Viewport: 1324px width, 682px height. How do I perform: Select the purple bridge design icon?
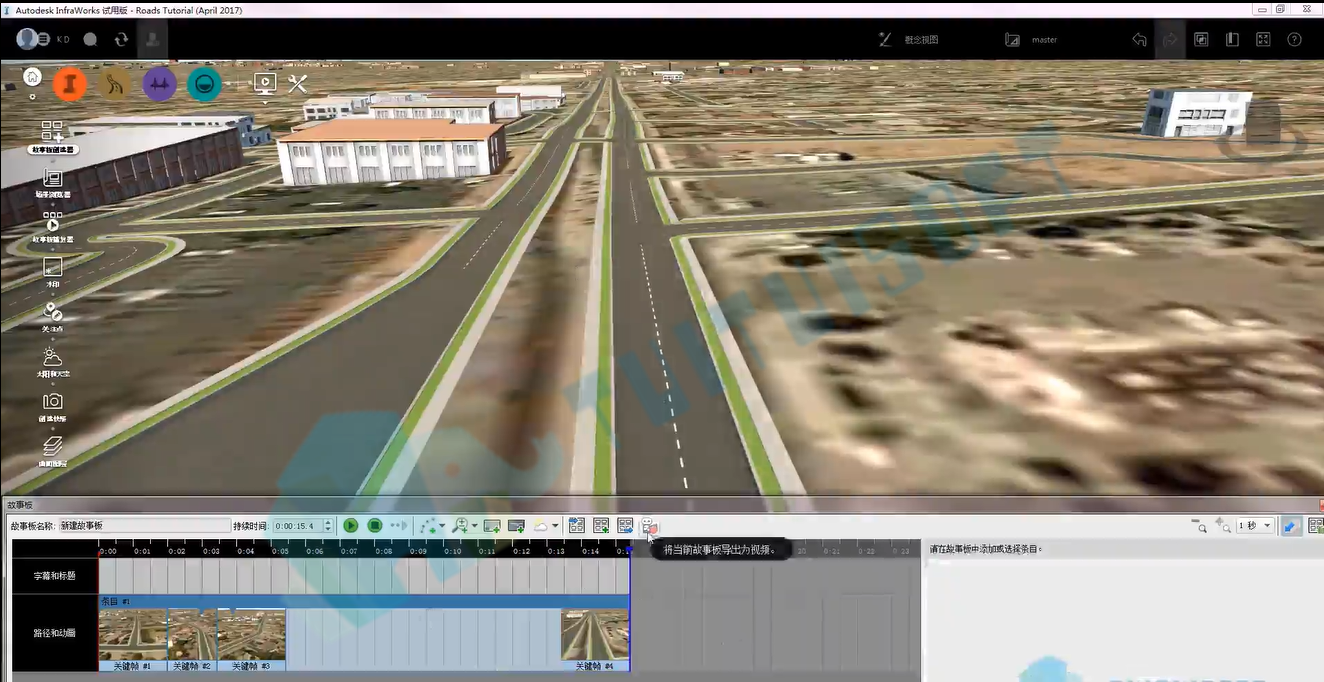click(x=160, y=85)
